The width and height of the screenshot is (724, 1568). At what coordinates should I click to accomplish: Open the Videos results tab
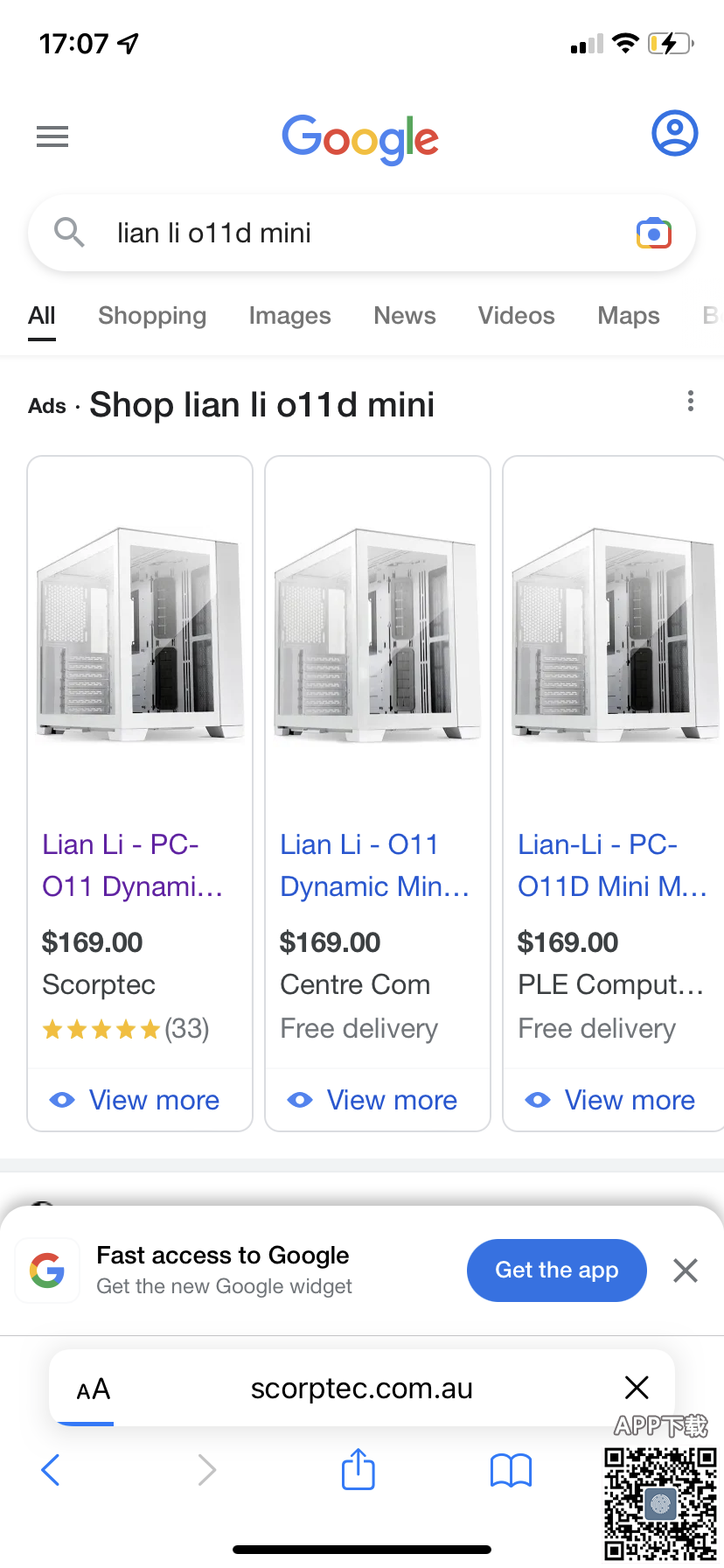[516, 316]
